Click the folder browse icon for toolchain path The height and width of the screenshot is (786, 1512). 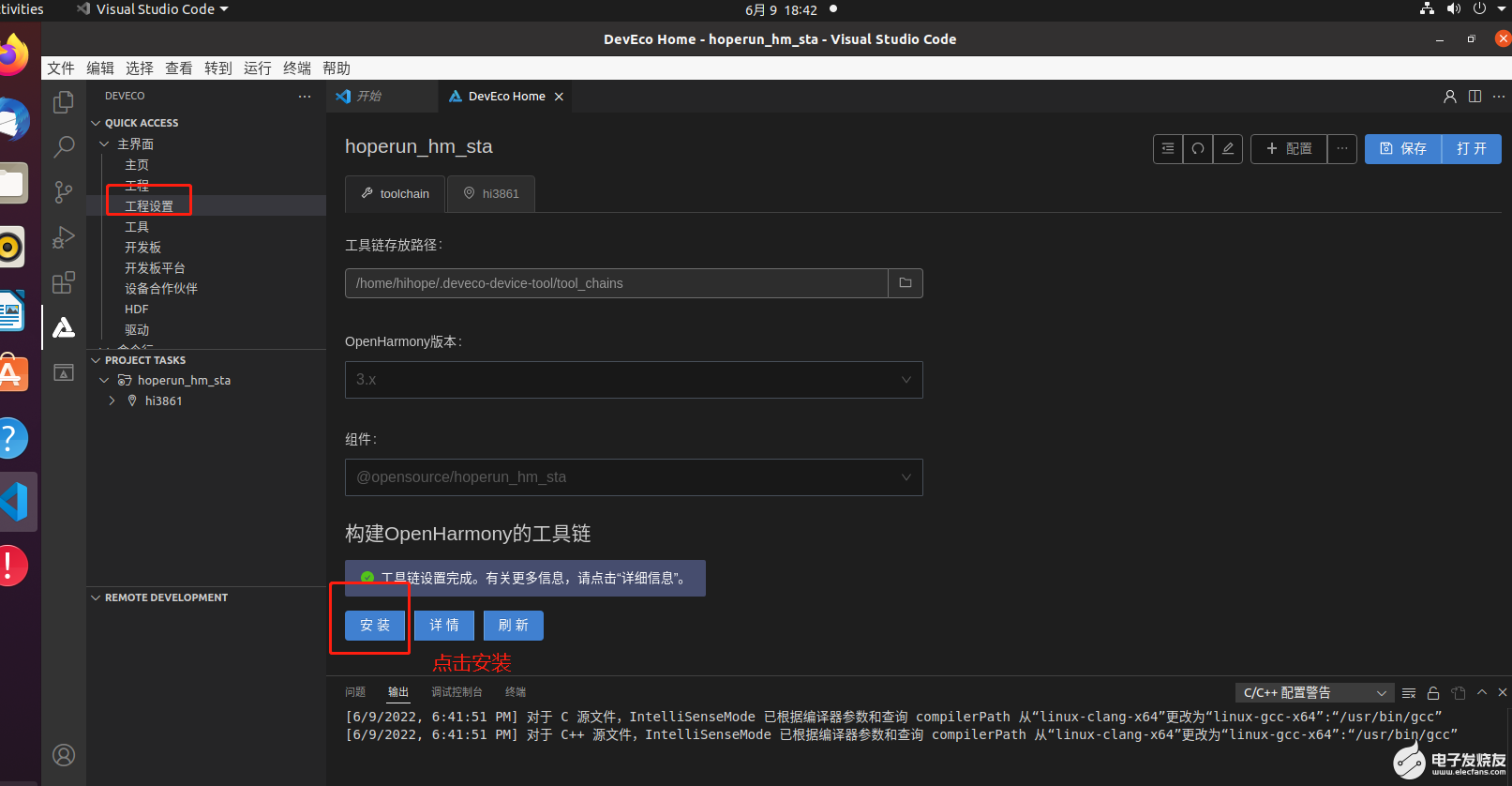(906, 283)
